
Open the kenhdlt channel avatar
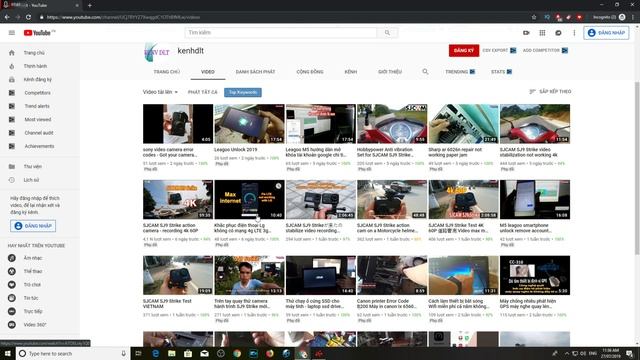(156, 52)
